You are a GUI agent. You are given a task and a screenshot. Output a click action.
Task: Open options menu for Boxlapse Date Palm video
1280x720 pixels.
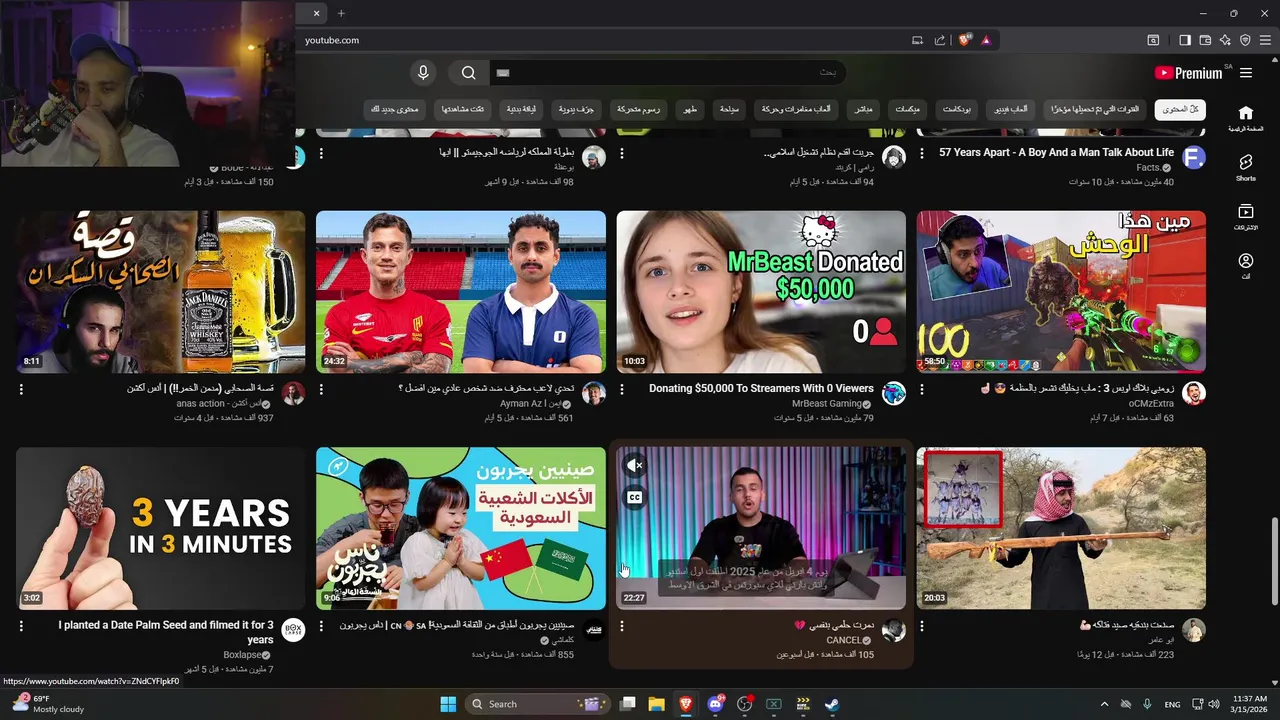click(x=21, y=626)
